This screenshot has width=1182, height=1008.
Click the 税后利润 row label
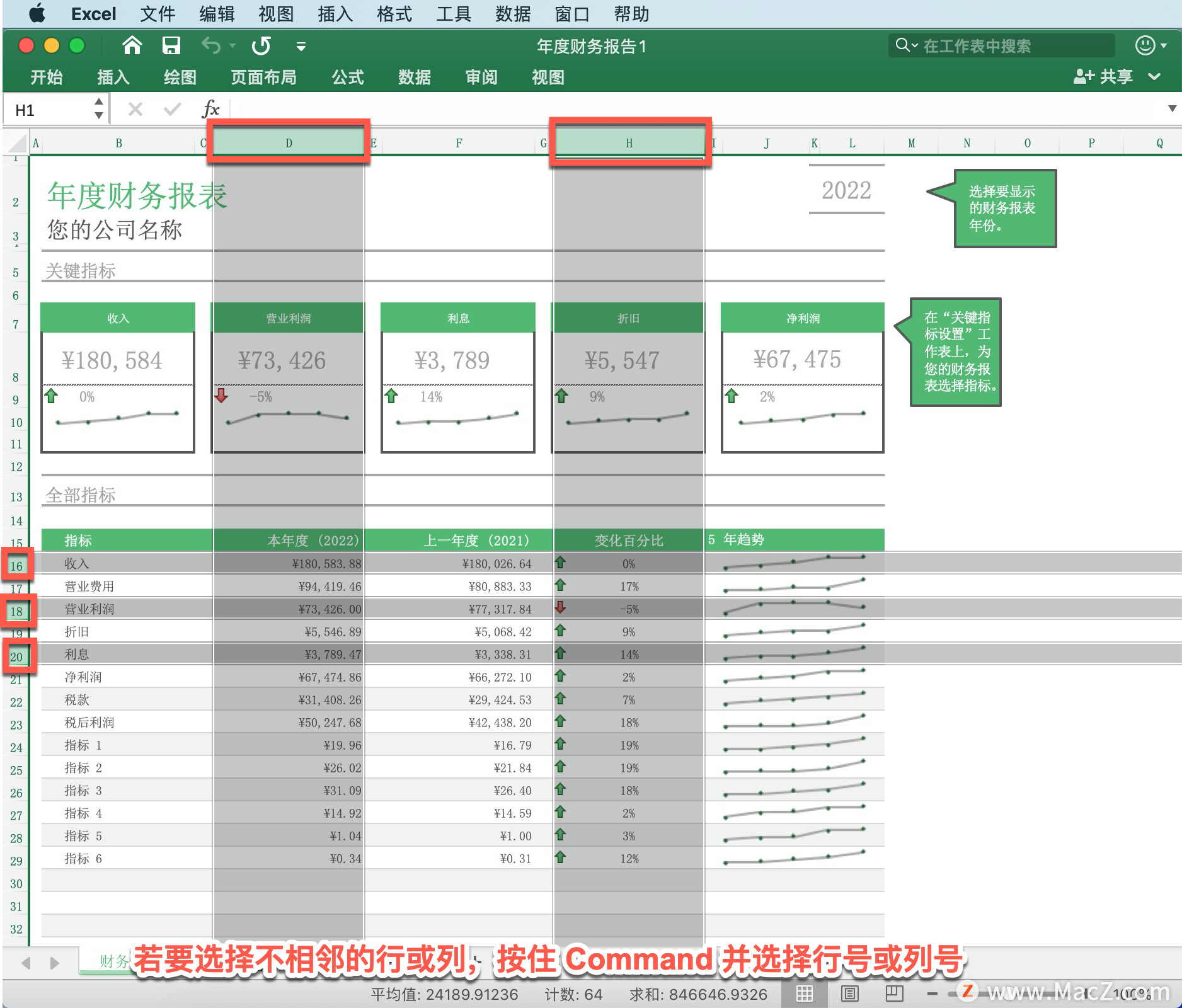coord(89,722)
